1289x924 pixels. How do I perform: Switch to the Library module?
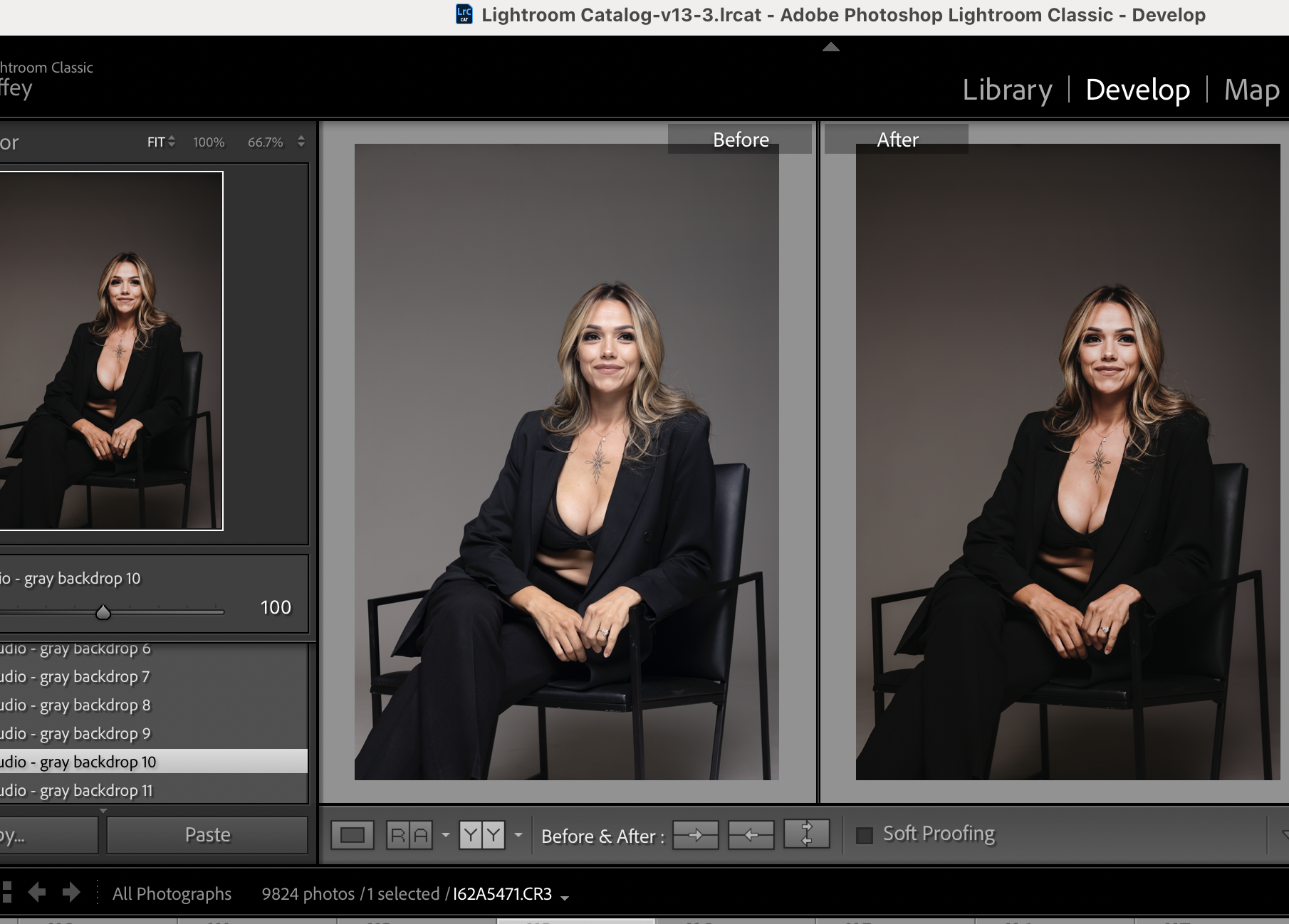tap(1007, 90)
